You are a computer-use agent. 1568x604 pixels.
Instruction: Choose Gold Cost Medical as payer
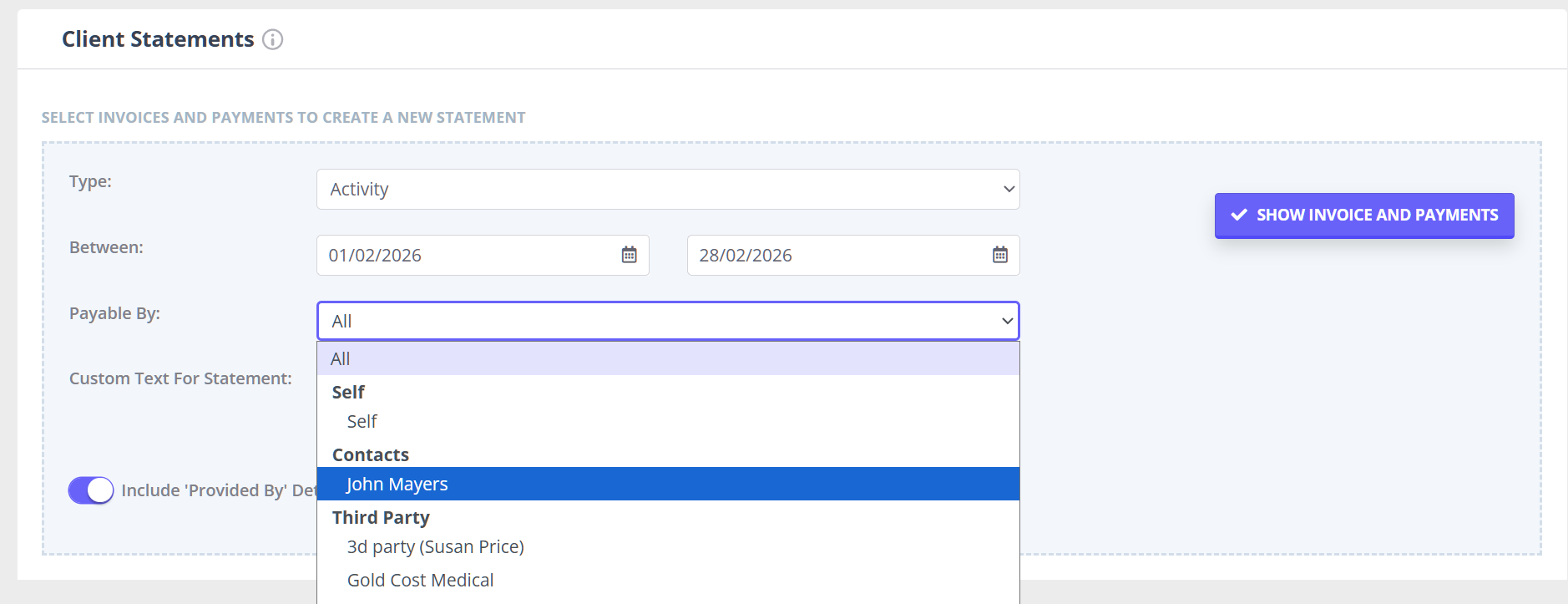tap(420, 581)
